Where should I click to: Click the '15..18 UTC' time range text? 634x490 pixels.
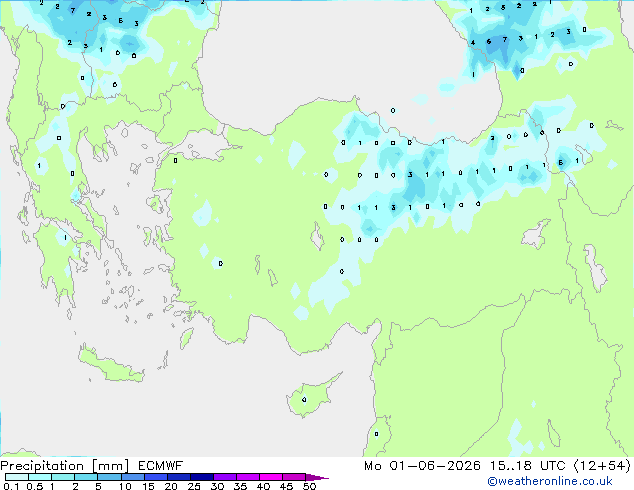click(x=527, y=466)
